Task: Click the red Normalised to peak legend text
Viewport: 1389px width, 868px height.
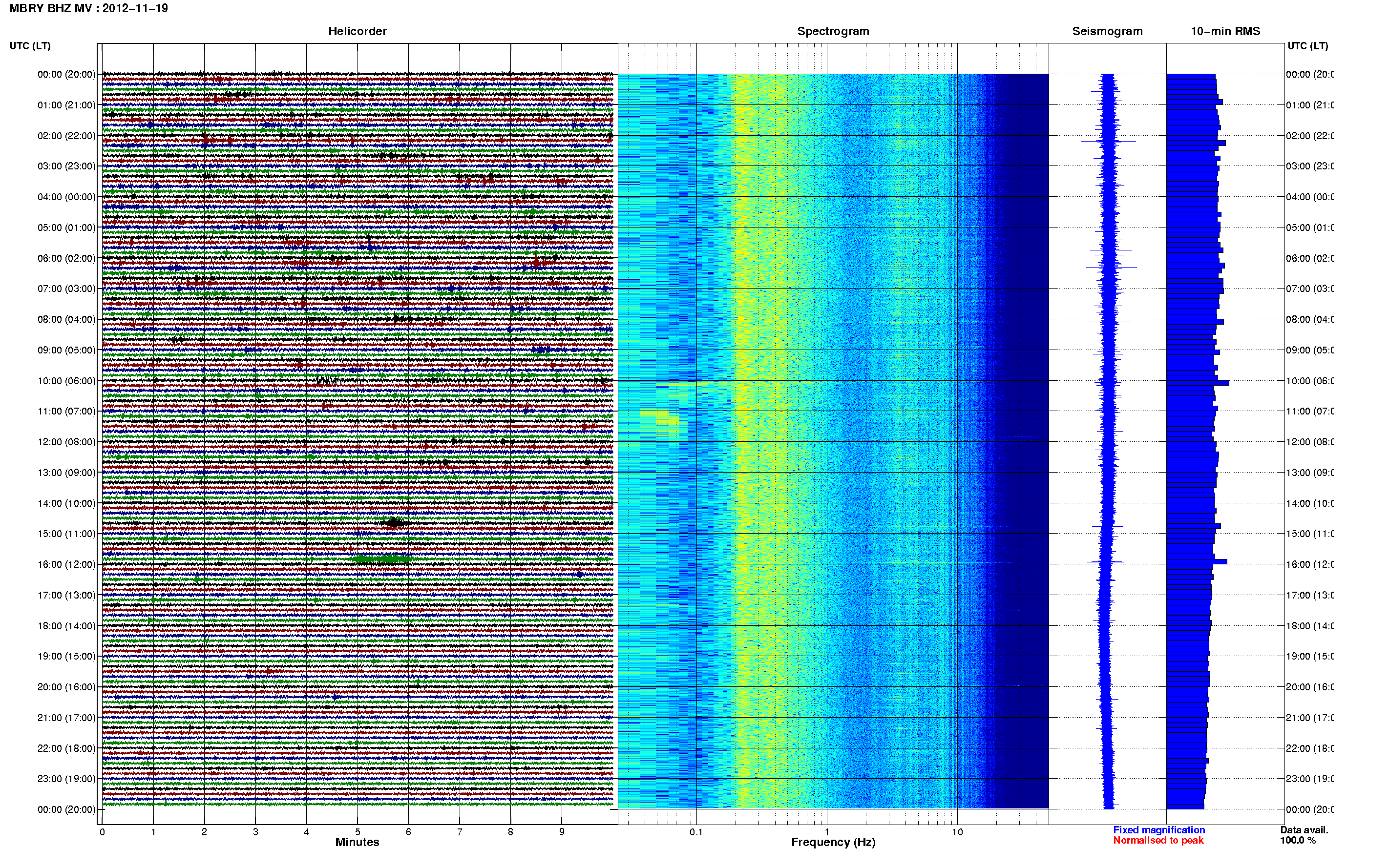Action: (1158, 840)
